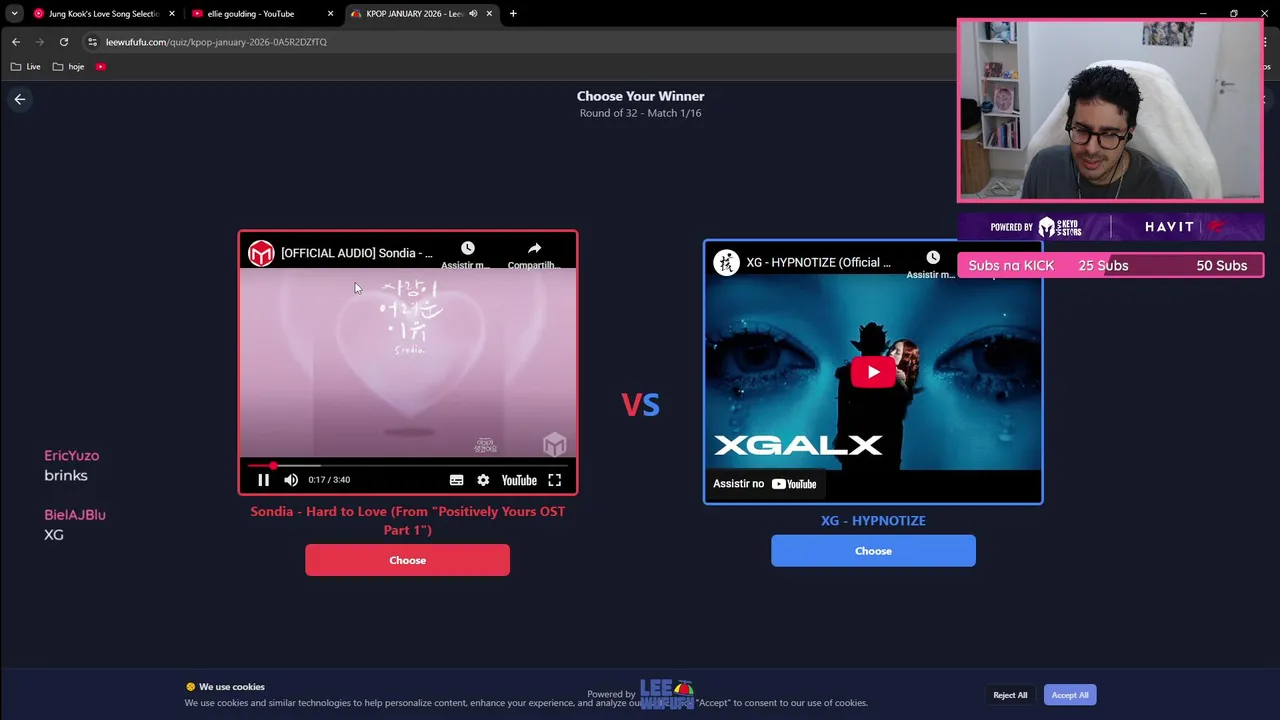Enter fullscreen on the Sondia video
Image resolution: width=1280 pixels, height=720 pixels.
[554, 480]
